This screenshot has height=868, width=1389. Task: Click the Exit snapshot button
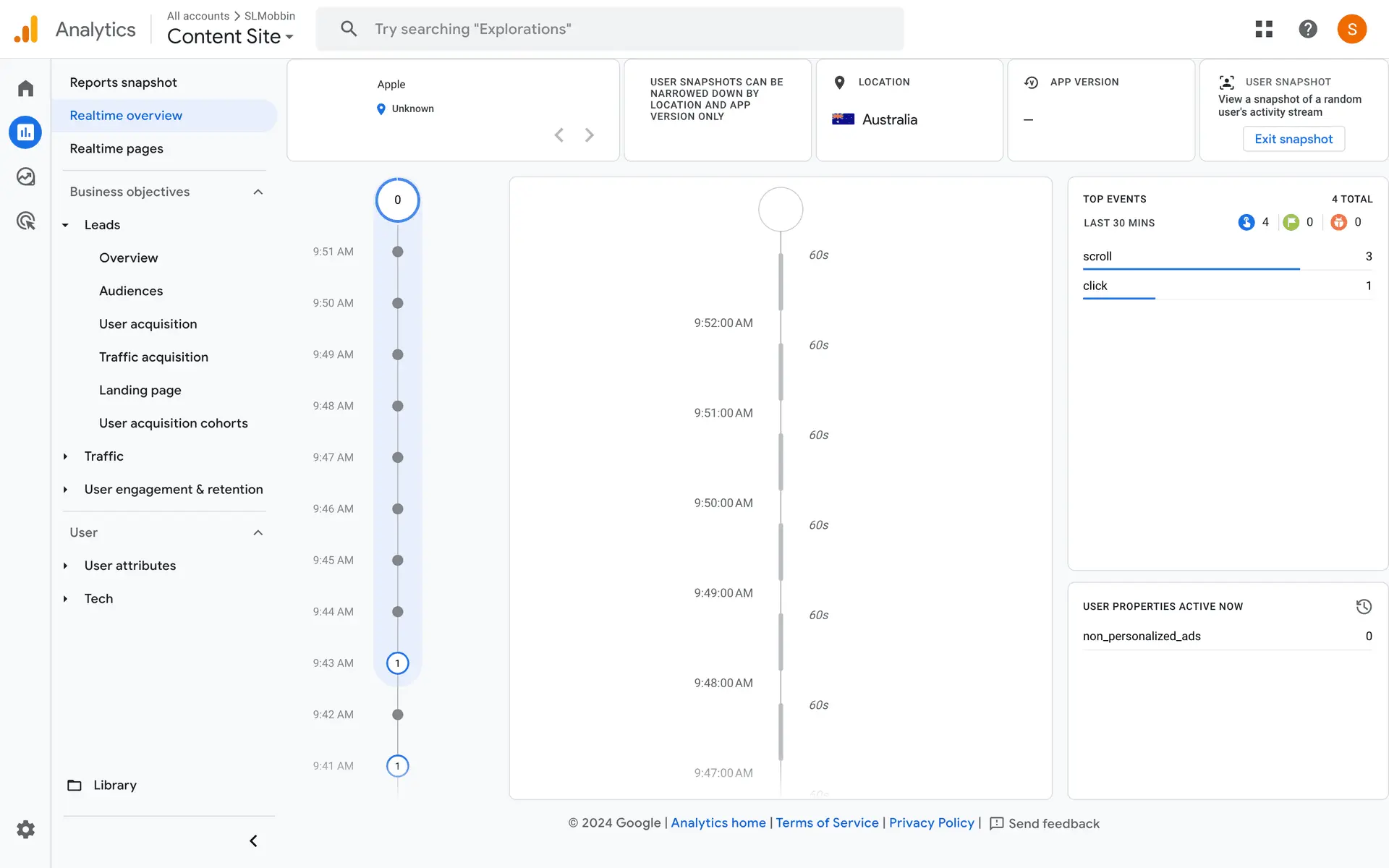[1293, 139]
